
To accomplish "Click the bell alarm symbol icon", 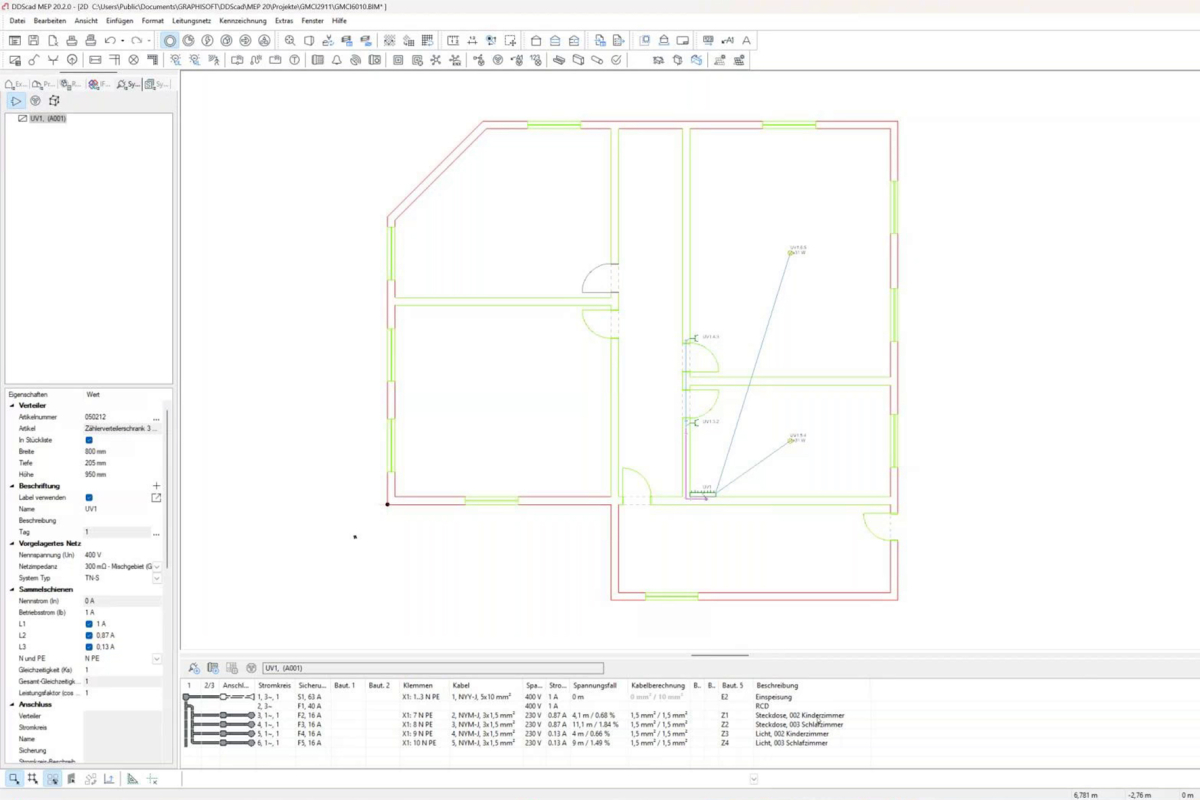I will (x=337, y=60).
